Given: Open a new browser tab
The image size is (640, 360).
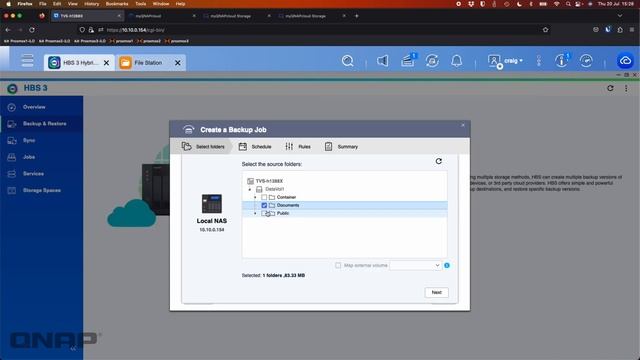Looking at the screenshot, I should [x=356, y=16].
